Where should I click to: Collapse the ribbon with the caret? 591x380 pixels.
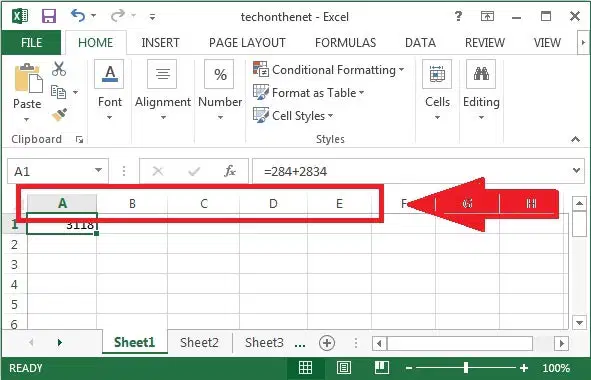pos(575,139)
